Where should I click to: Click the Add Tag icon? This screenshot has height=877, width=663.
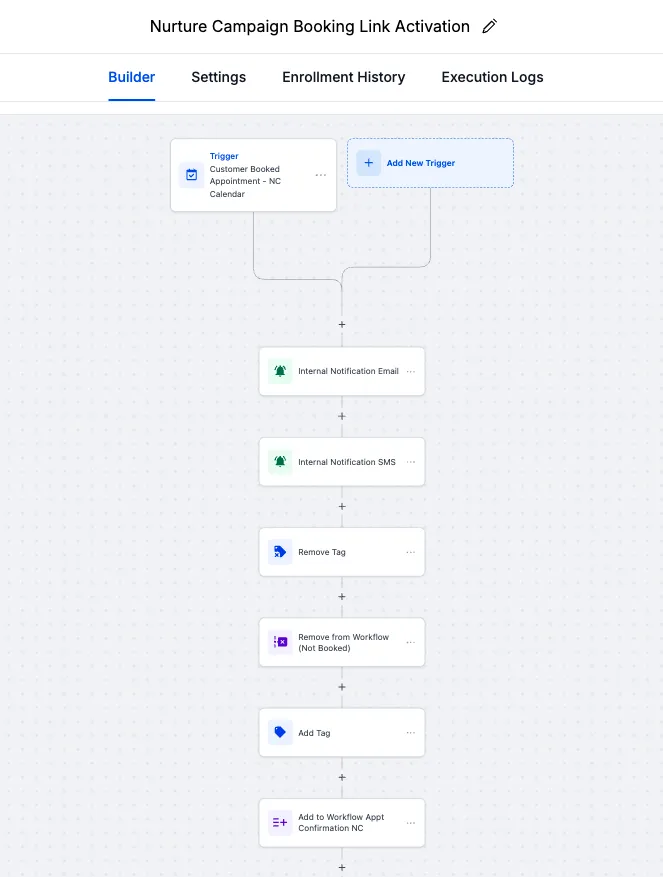pyautogui.click(x=280, y=733)
